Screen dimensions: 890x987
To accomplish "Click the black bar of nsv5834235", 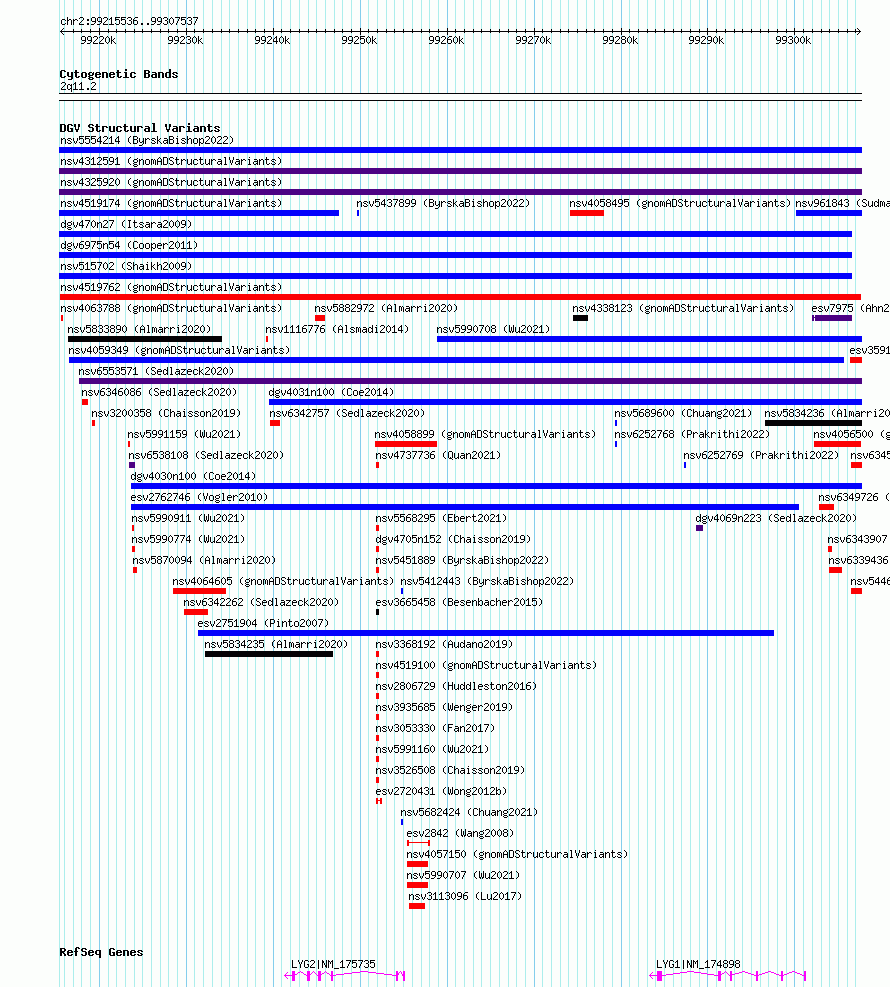I will 269,654.
